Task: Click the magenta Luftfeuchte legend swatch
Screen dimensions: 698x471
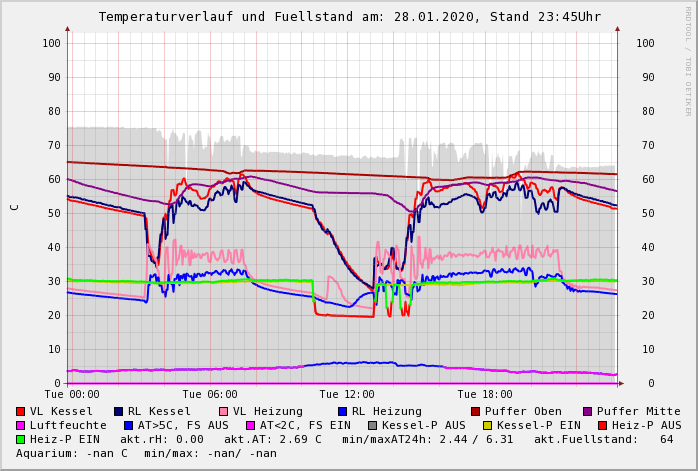Action: click(21, 425)
